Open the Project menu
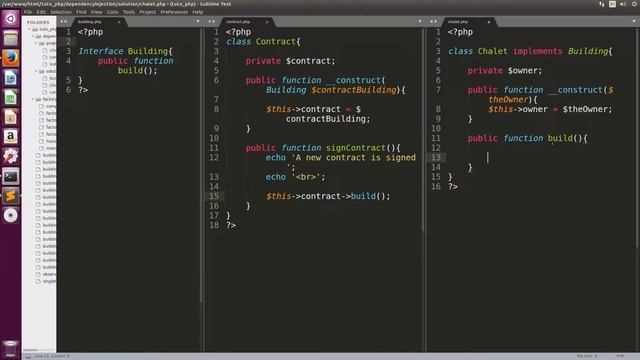This screenshot has height=360, width=640. click(x=147, y=12)
